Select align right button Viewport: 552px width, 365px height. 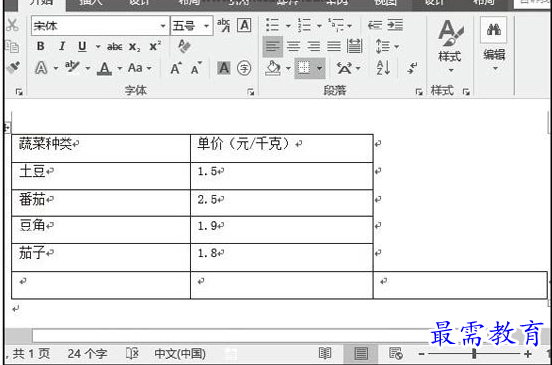coord(314,46)
